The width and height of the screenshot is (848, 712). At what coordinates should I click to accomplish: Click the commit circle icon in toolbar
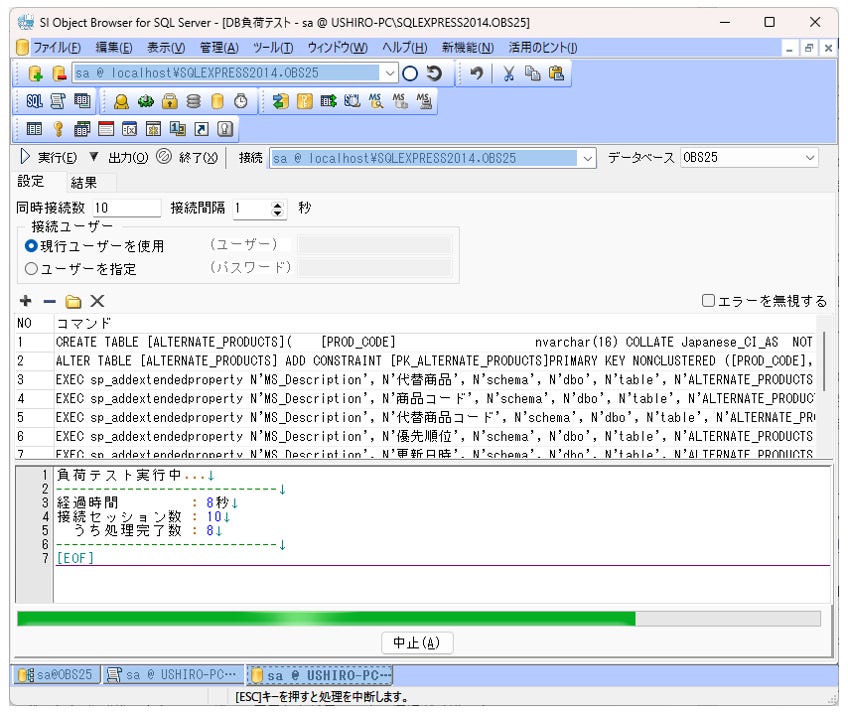(x=410, y=73)
